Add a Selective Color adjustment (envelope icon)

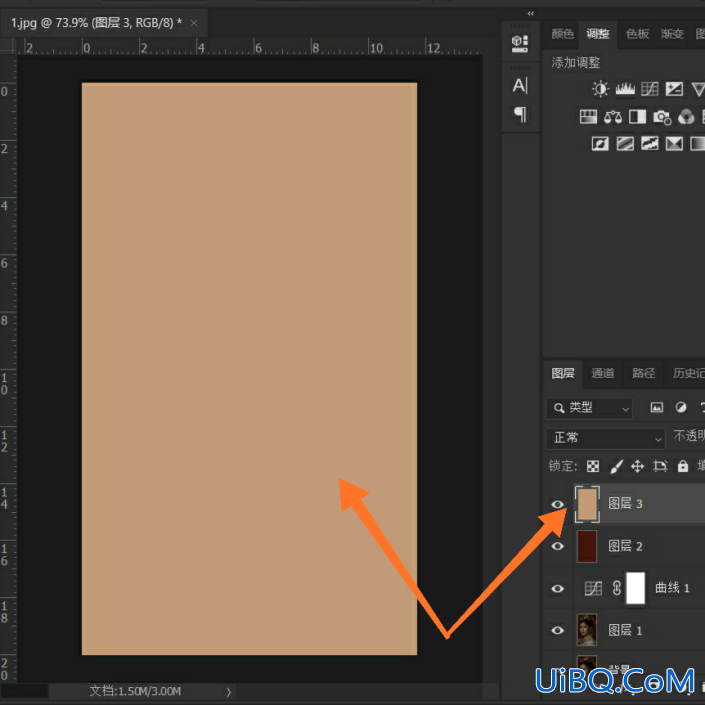click(674, 144)
